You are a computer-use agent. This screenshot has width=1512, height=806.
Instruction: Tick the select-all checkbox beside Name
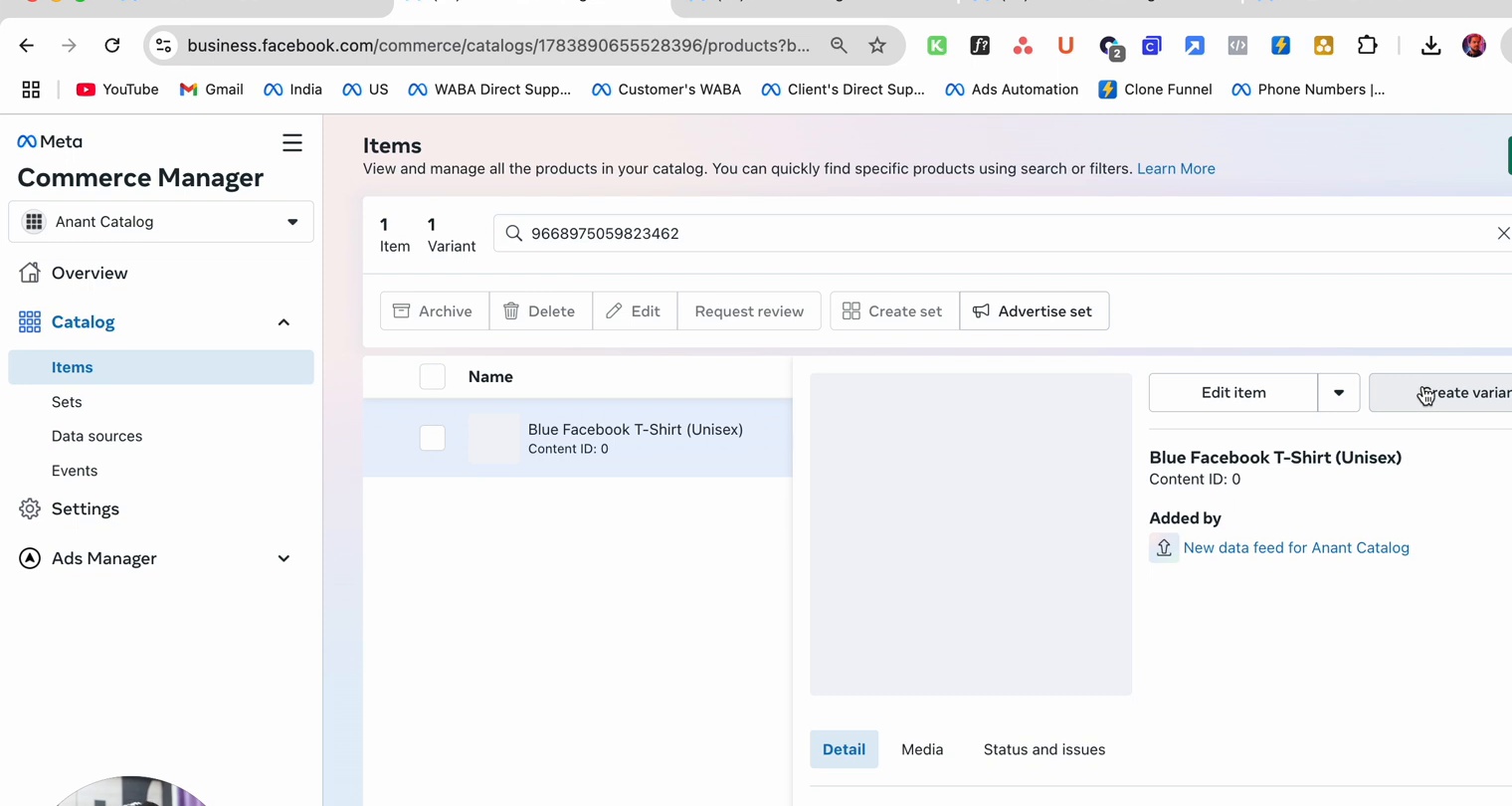pyautogui.click(x=432, y=377)
